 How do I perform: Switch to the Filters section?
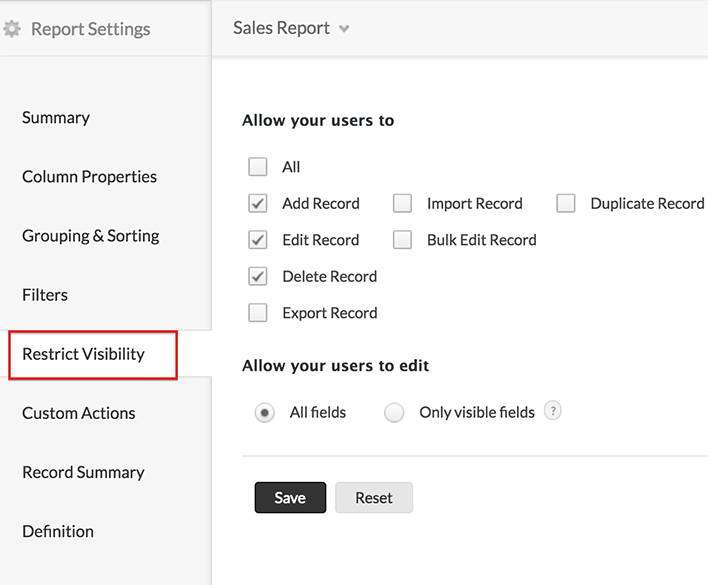point(45,295)
